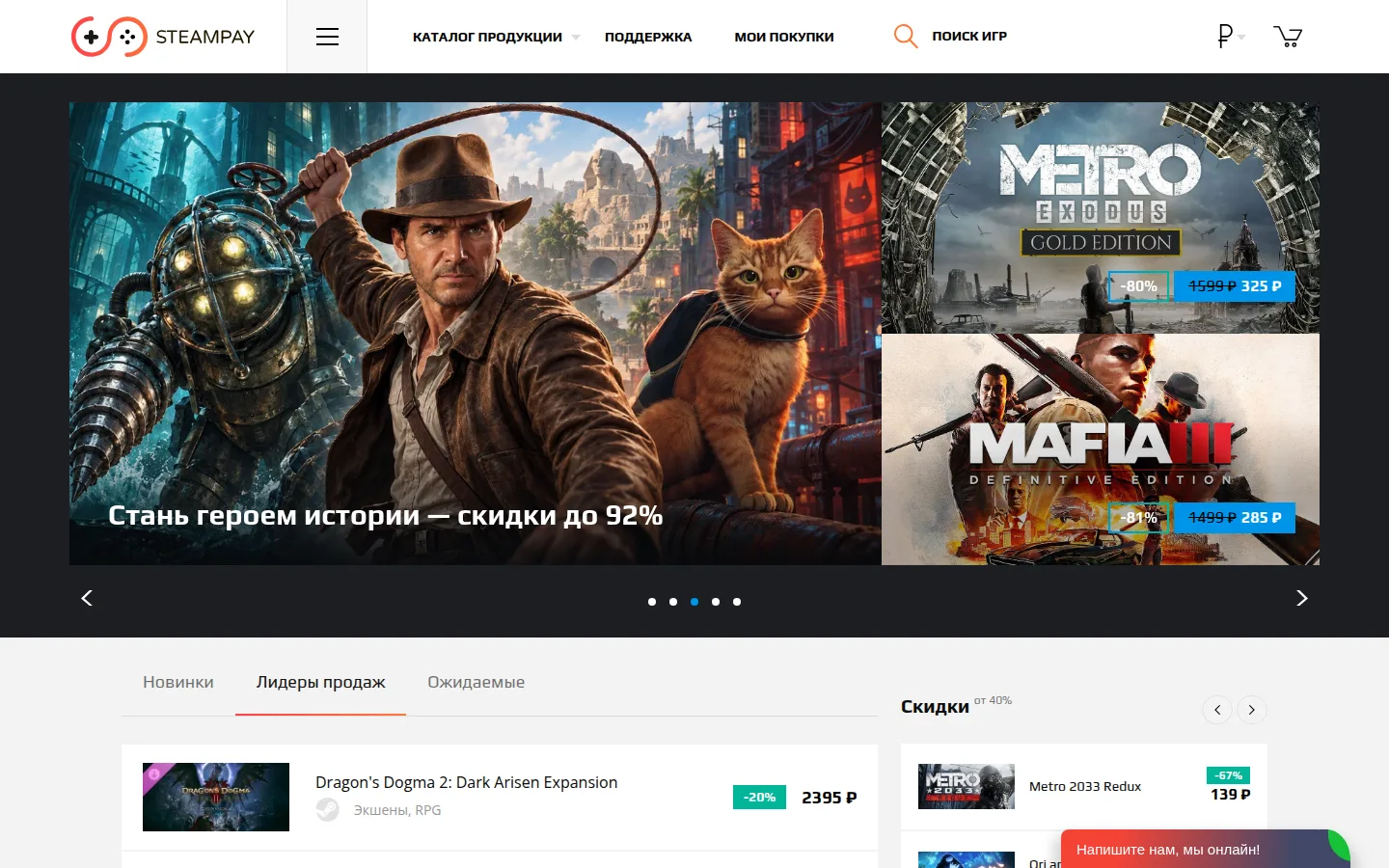The image size is (1389, 868).
Task: Click the Dragon's Dogma 2395 ₽ price
Action: [x=830, y=798]
